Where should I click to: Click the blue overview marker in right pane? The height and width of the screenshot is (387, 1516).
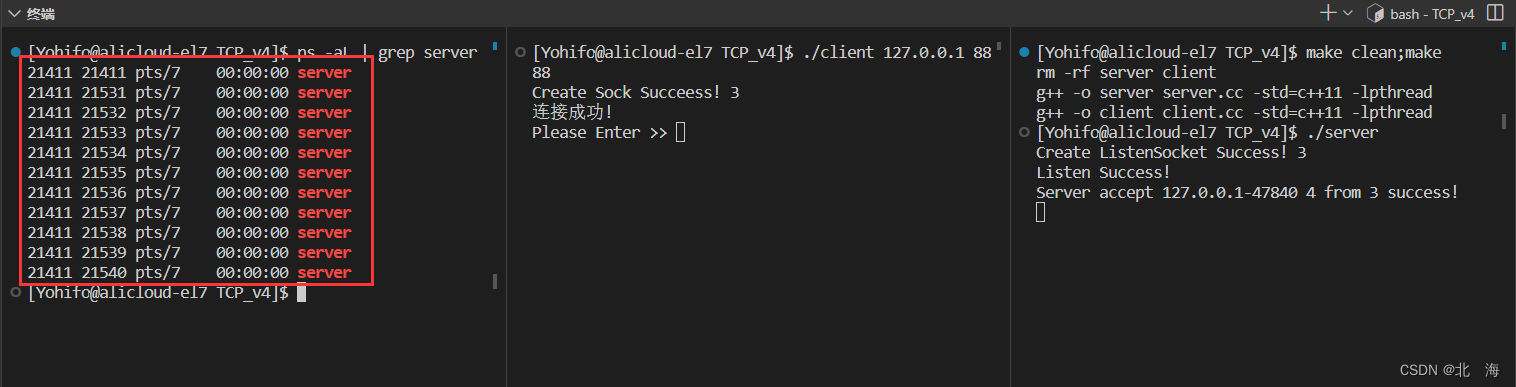pos(1503,46)
